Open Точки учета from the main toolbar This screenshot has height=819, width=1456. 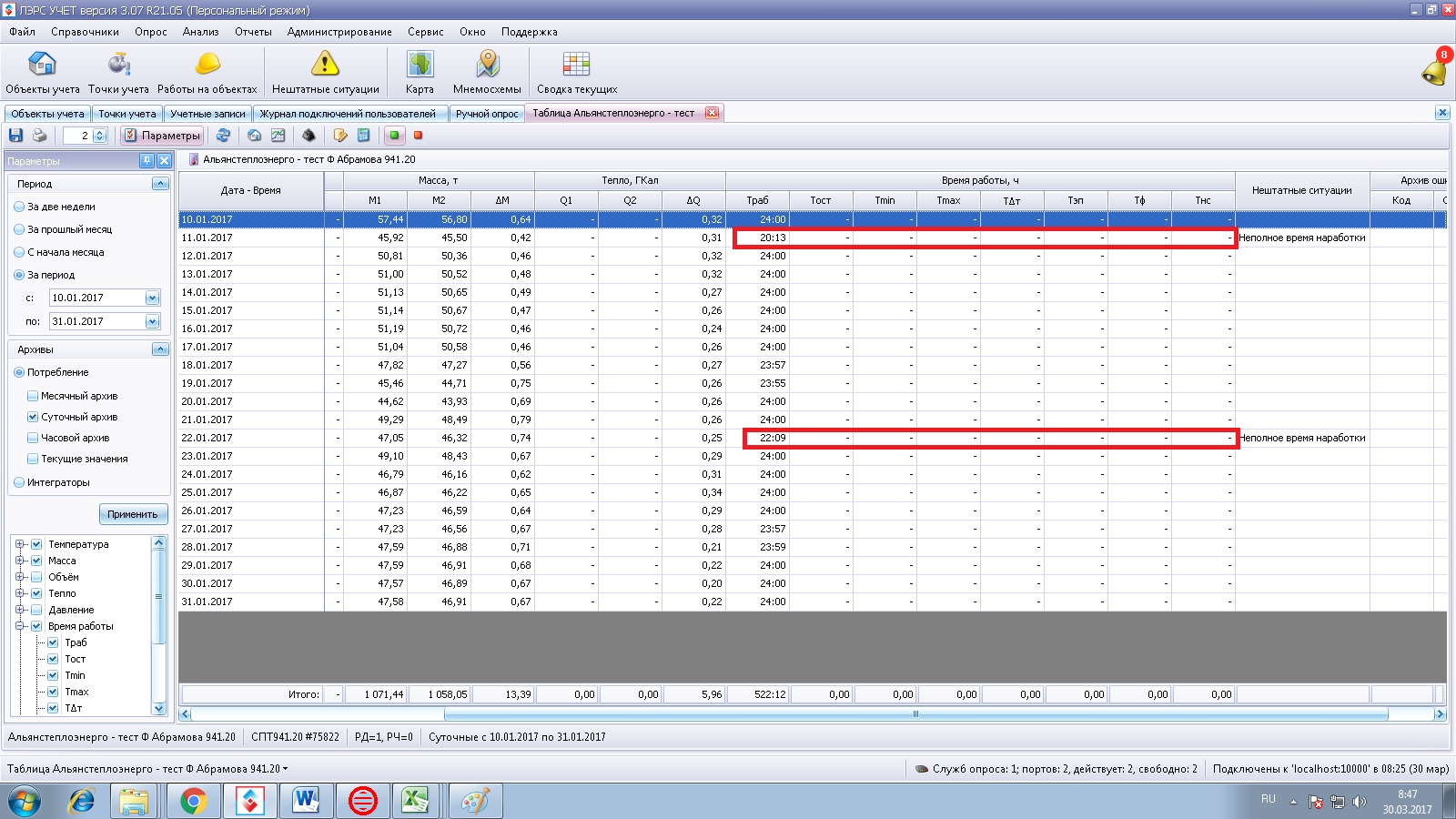click(118, 73)
